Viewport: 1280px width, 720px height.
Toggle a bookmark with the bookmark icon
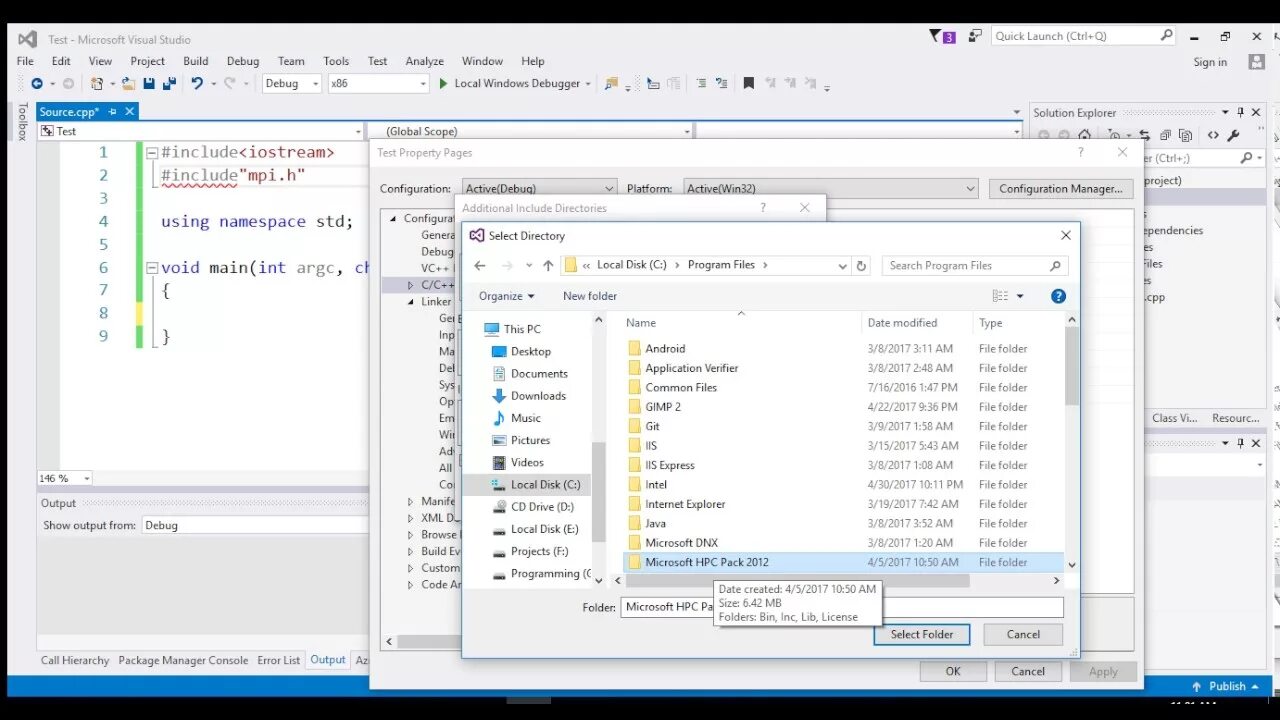(x=748, y=84)
